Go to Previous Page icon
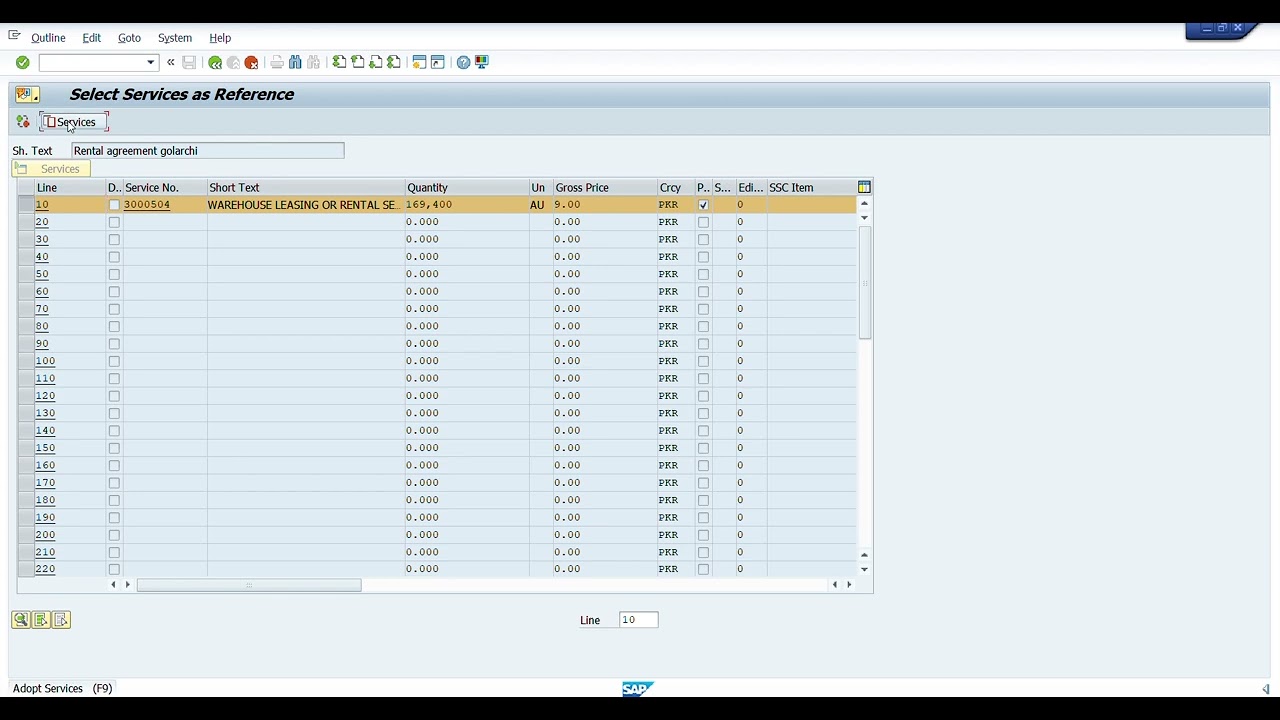Viewport: 1280px width, 720px height. [357, 62]
